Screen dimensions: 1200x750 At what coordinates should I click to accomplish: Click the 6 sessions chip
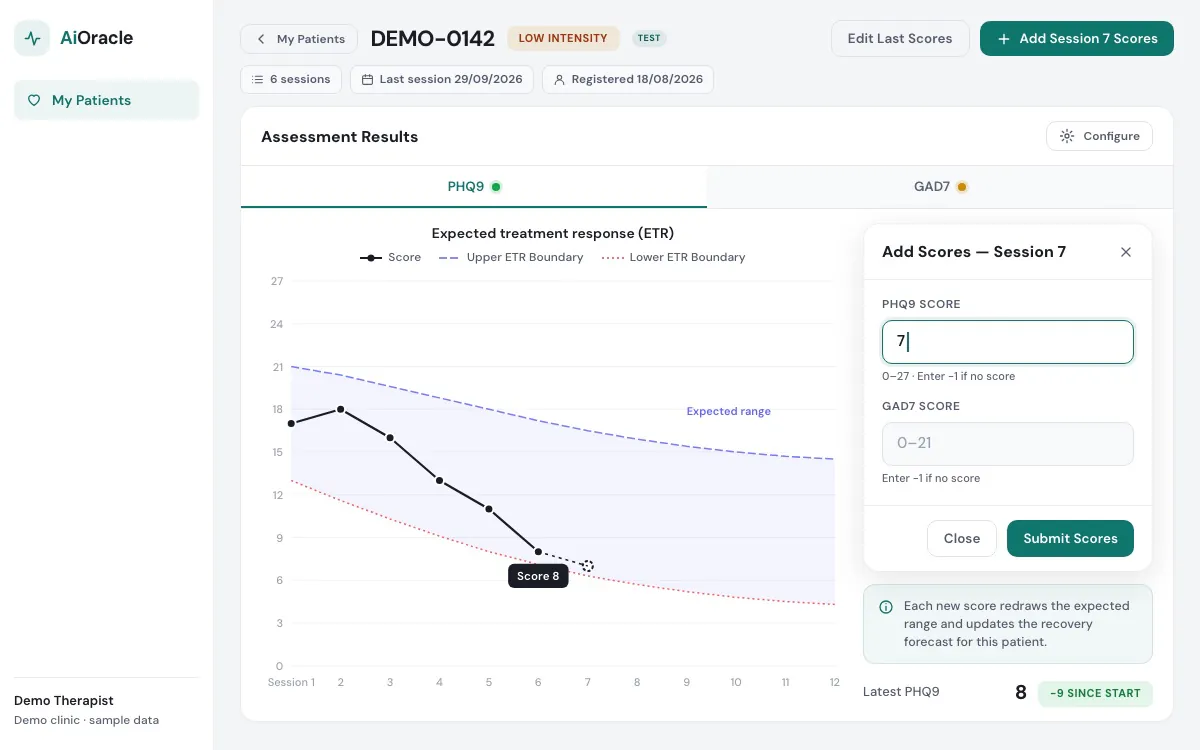[291, 79]
